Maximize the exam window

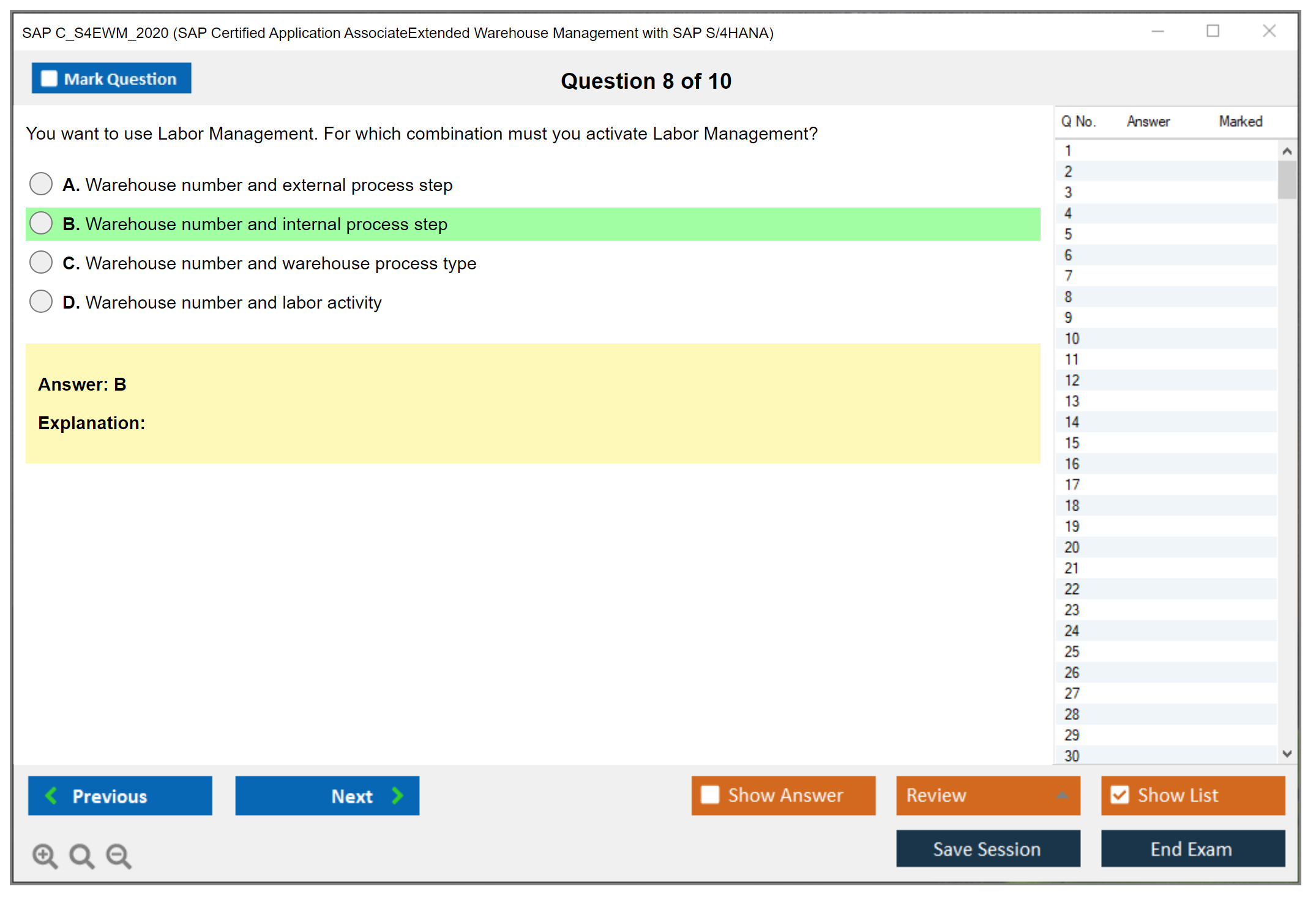click(x=1213, y=31)
